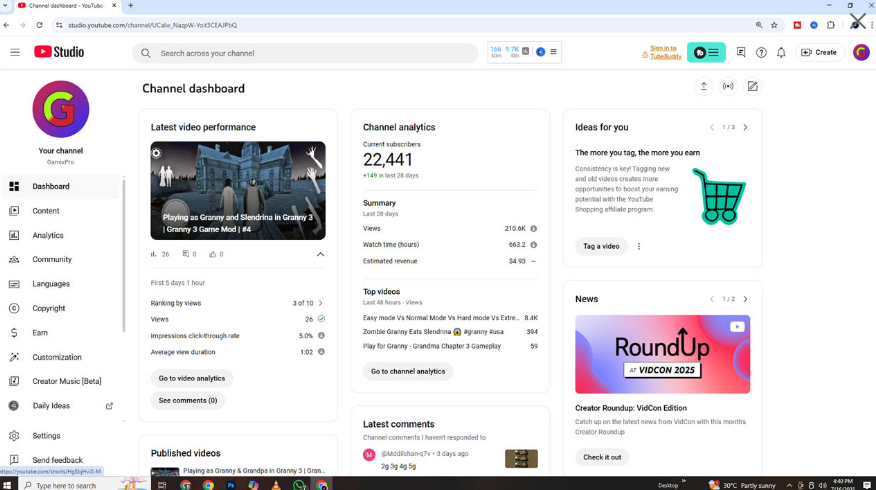Open the Tag a video more options menu
This screenshot has width=876, height=490.
tap(639, 246)
